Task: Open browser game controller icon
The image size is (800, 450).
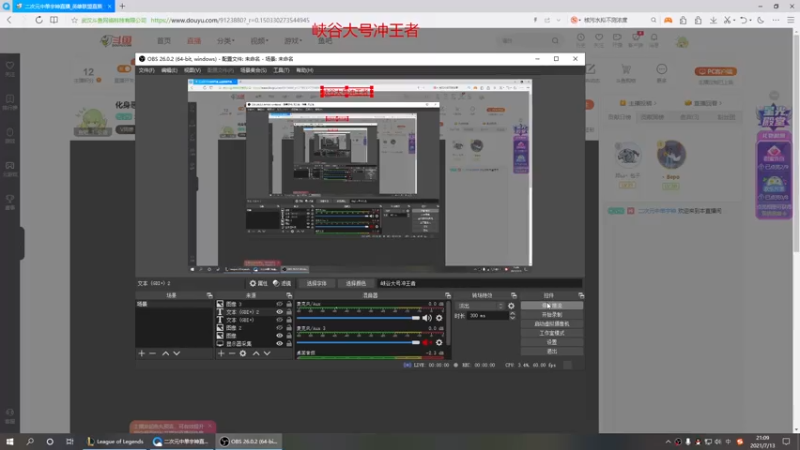Action: pos(668,20)
